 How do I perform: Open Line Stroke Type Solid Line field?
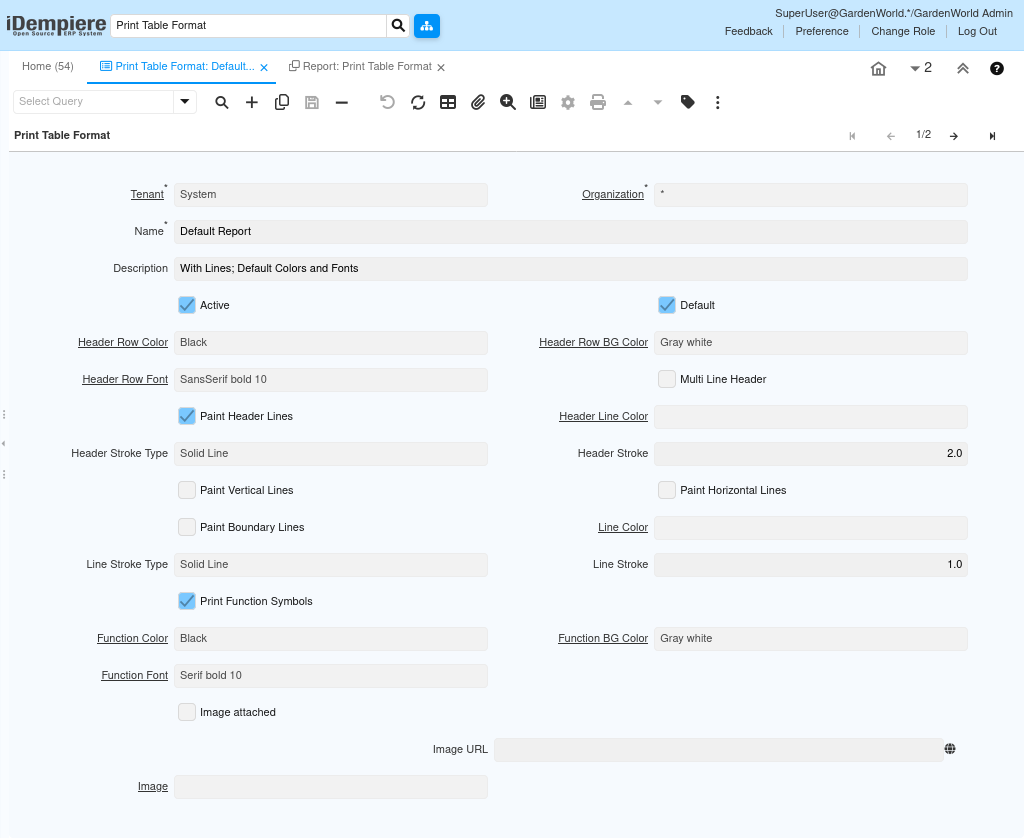tap(330, 565)
